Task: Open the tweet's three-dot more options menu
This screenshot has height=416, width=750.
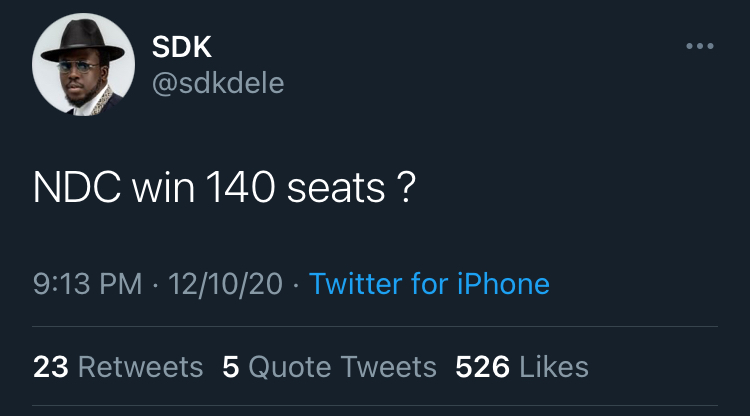Action: 699,46
